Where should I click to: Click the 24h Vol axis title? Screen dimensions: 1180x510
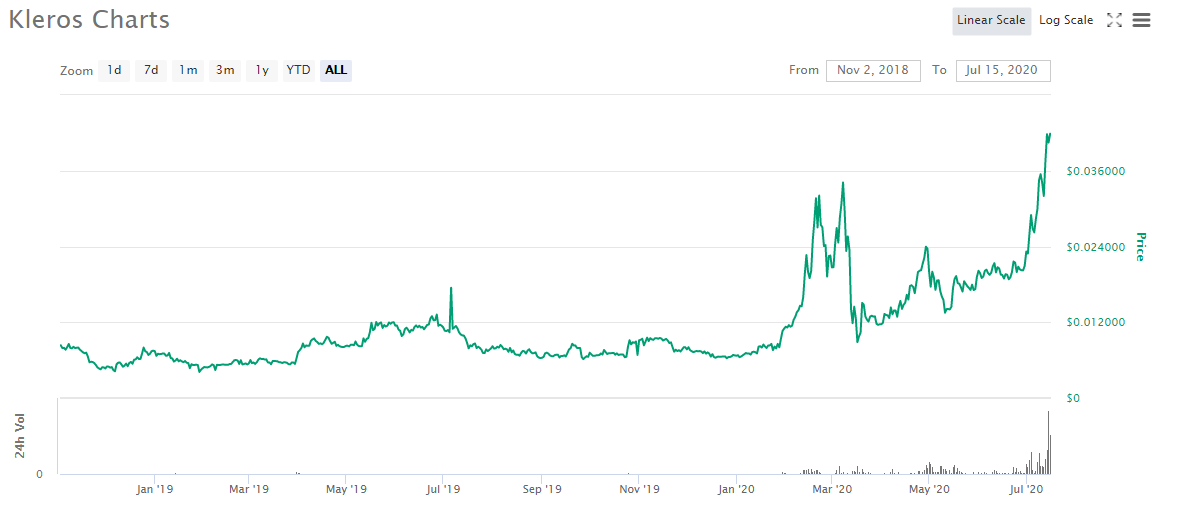point(20,436)
